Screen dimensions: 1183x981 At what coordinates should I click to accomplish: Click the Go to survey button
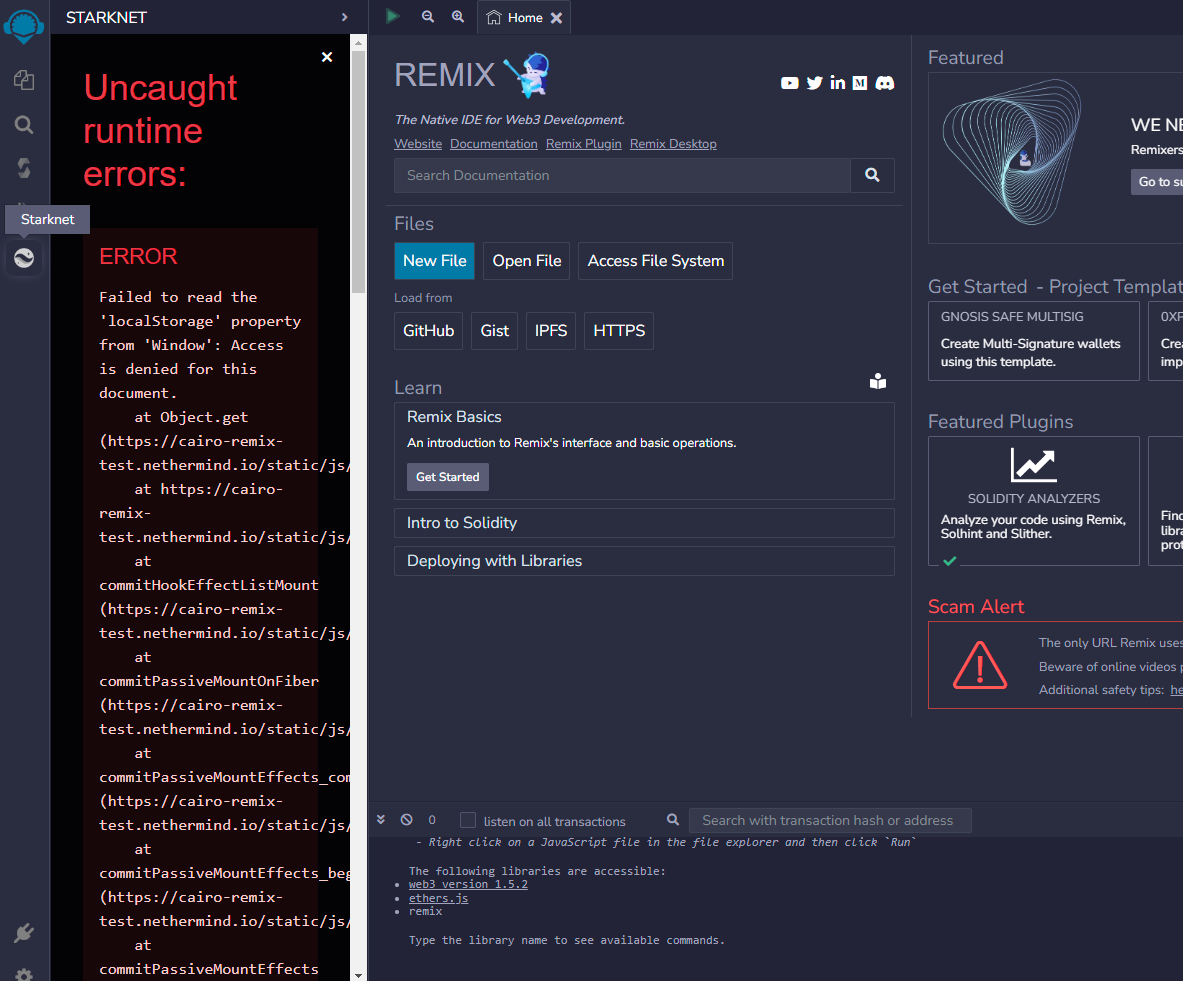1158,182
